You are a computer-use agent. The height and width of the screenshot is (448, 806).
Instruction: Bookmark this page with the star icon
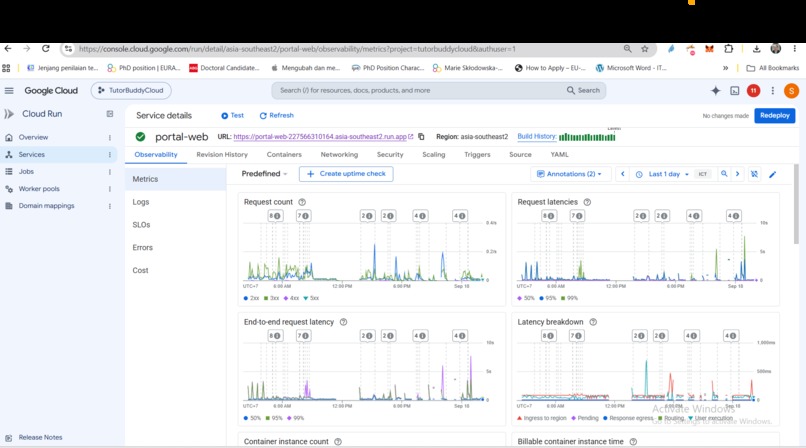click(645, 49)
